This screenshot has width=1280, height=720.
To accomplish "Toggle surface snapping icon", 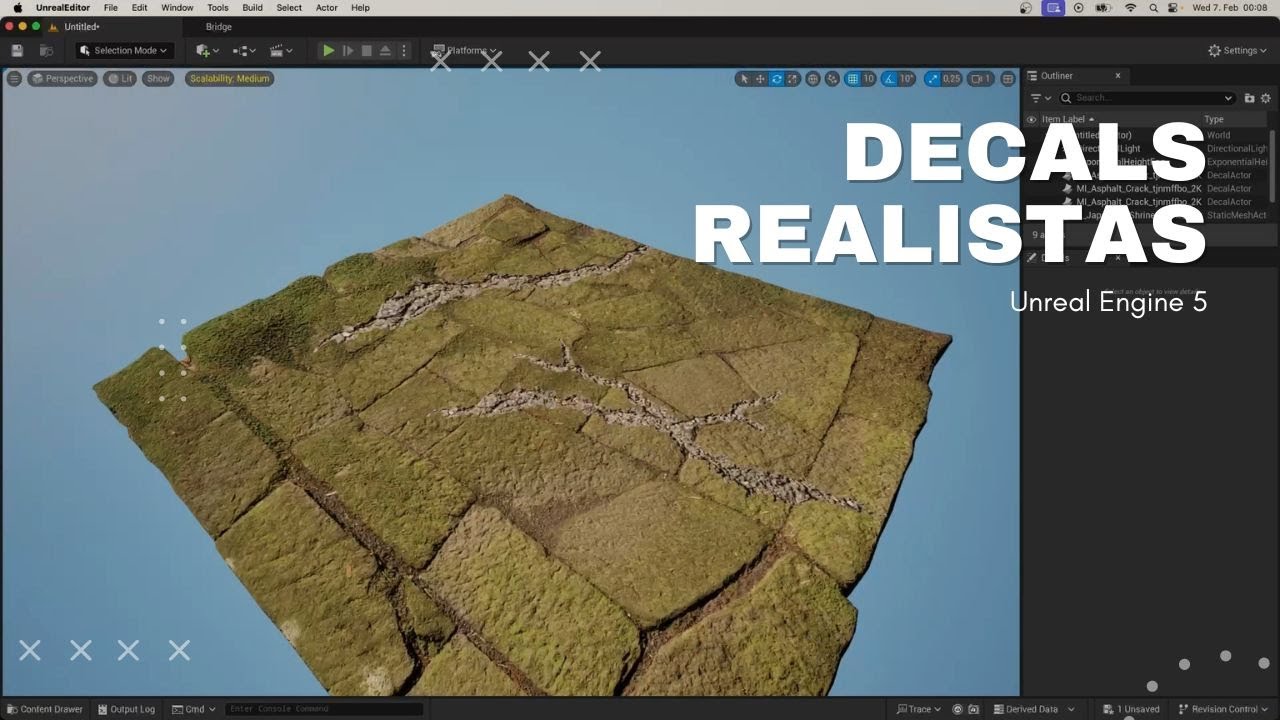I will coord(832,79).
